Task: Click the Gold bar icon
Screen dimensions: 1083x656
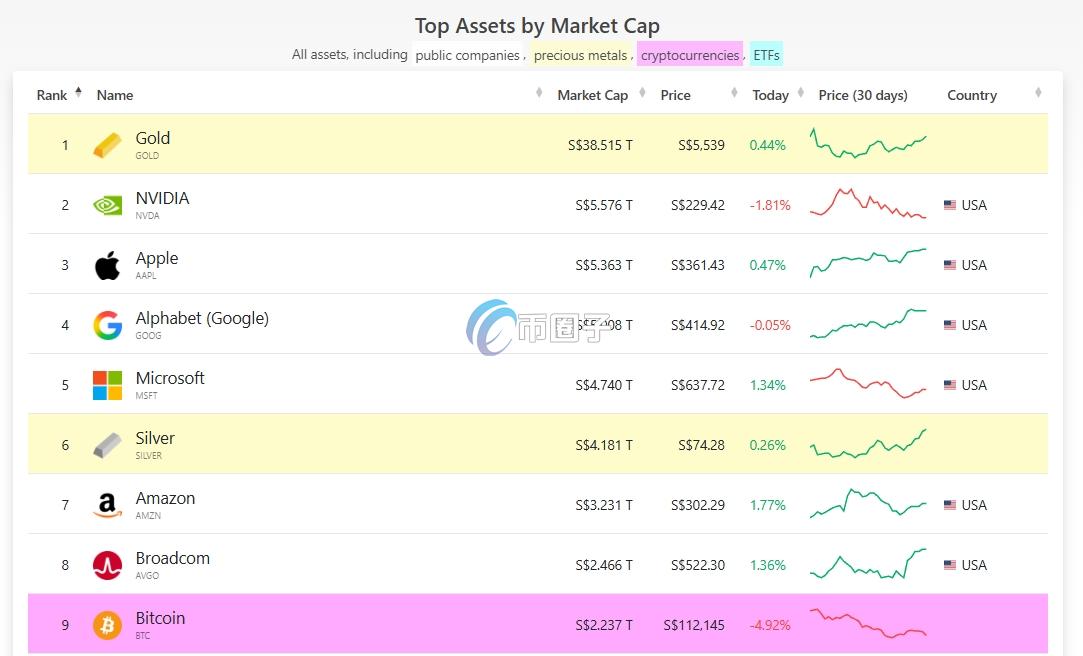Action: 107,145
